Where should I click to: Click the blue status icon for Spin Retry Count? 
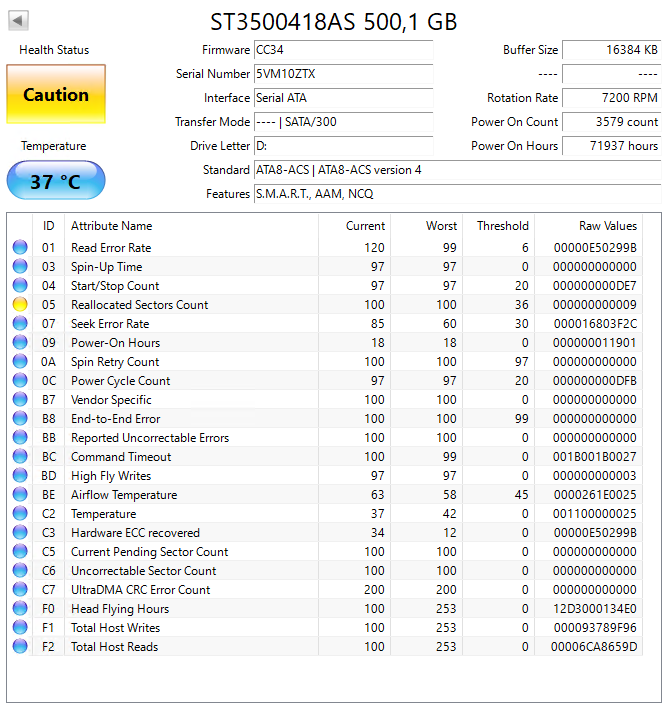coord(20,361)
